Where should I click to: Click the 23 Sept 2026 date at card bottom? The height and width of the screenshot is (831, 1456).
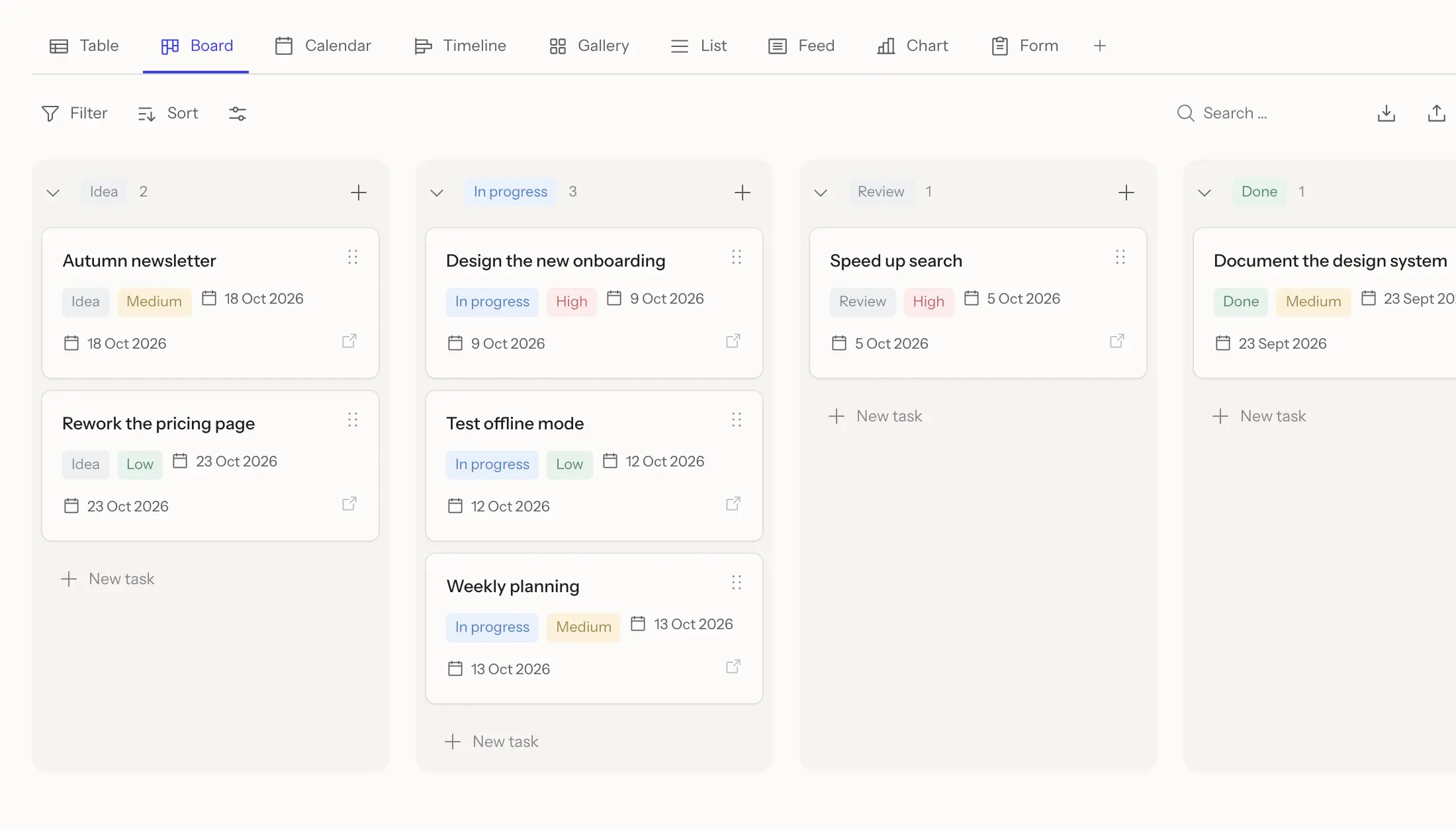(1271, 343)
